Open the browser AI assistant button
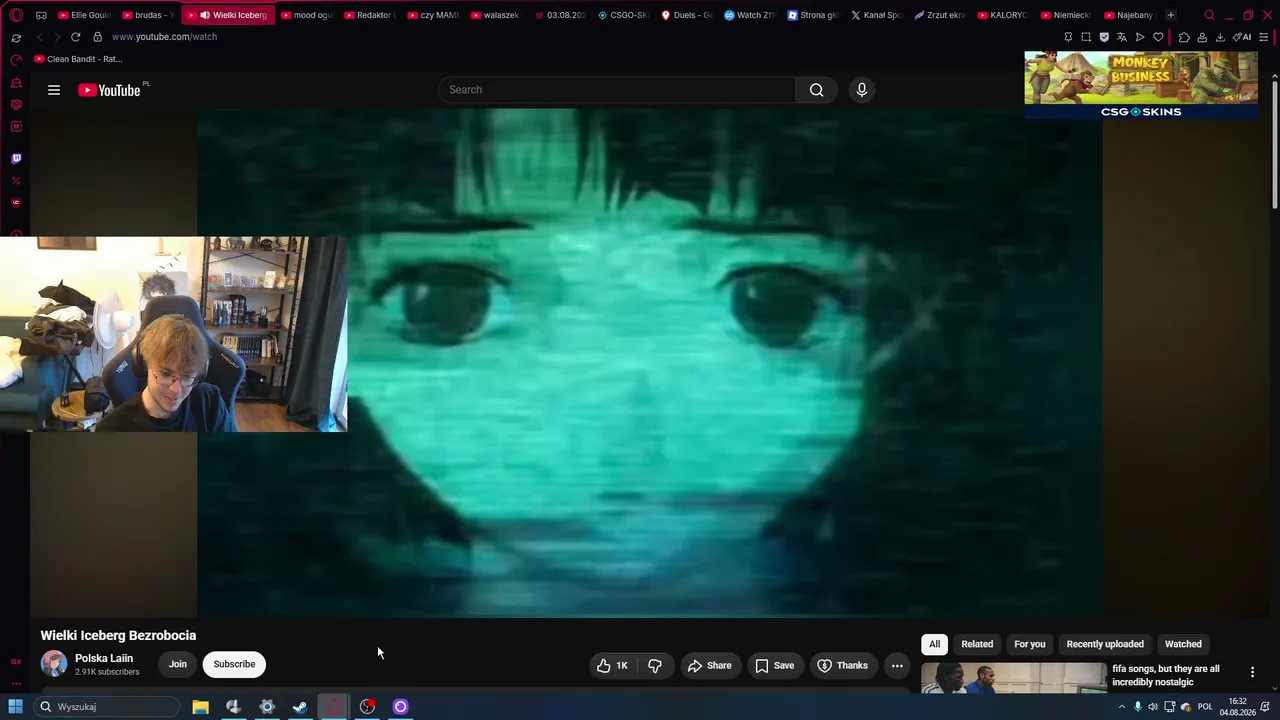The width and height of the screenshot is (1280, 720). coord(1242,37)
